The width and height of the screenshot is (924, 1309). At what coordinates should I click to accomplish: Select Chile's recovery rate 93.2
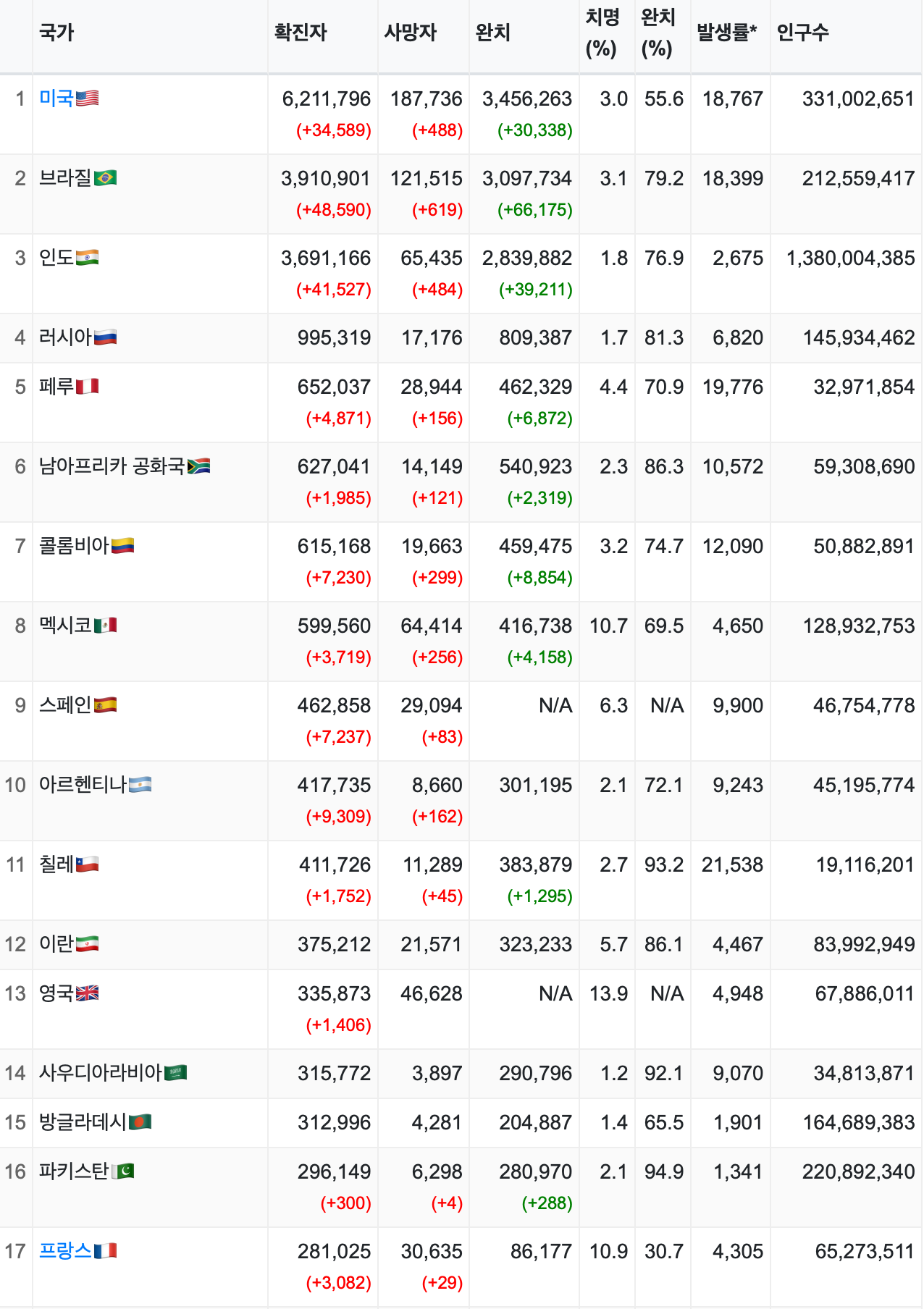pos(664,864)
